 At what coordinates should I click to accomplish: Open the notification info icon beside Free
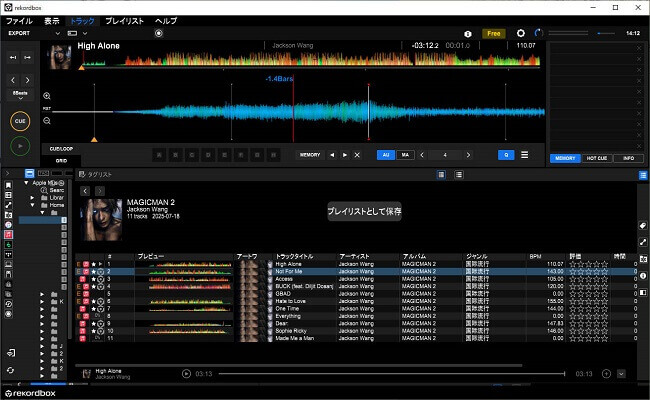coord(468,34)
